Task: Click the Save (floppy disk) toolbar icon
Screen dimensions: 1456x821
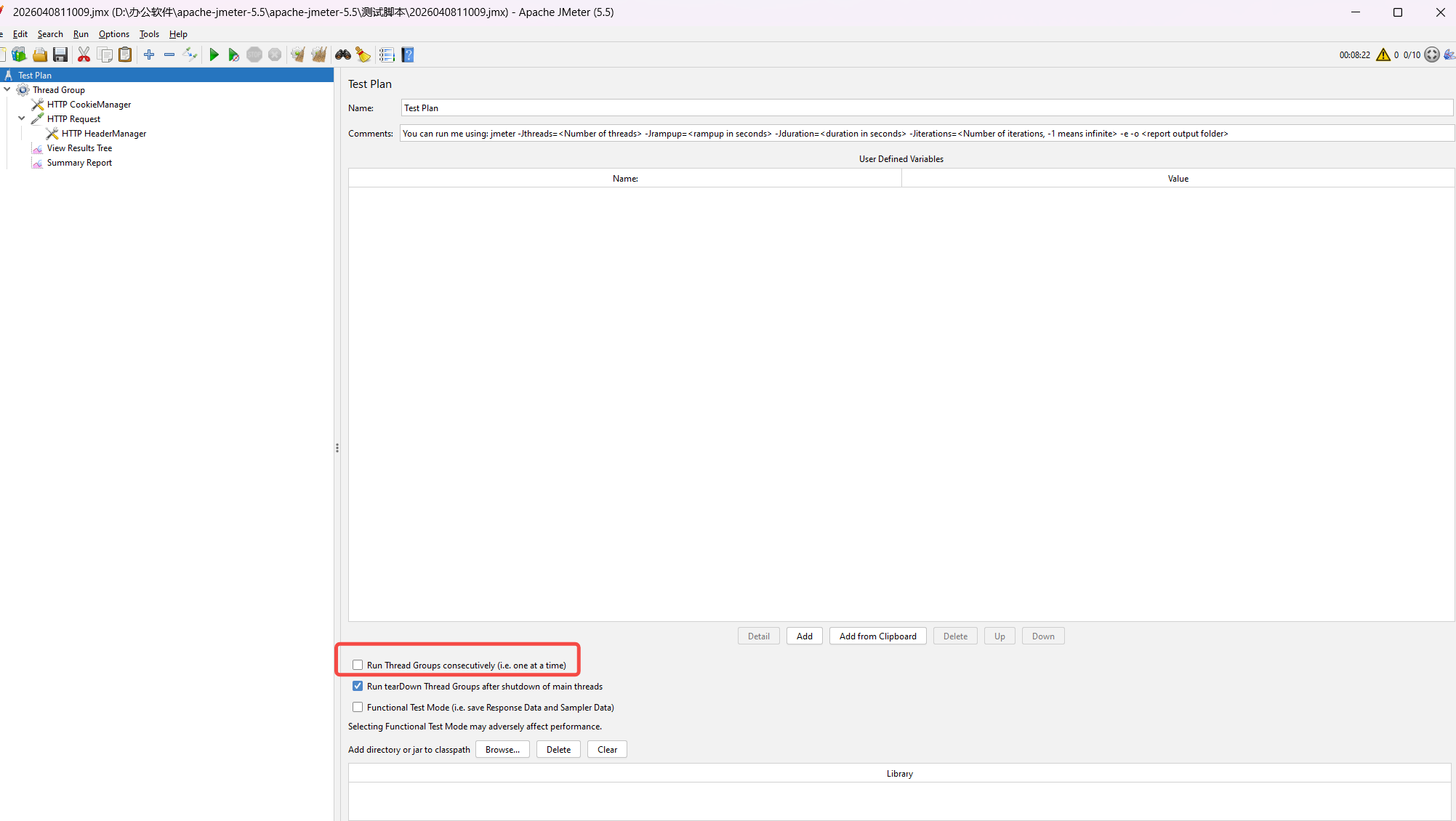Action: coord(60,54)
